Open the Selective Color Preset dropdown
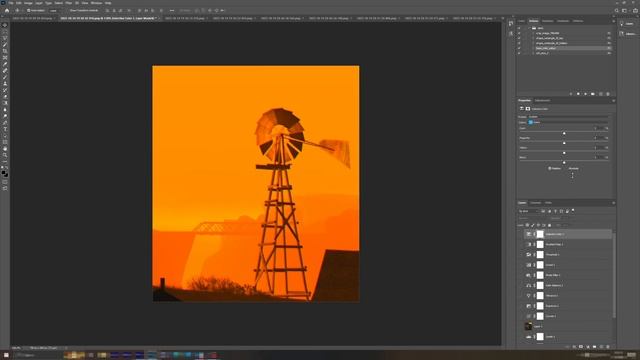Viewport: 640px width, 360px height. pyautogui.click(x=568, y=117)
